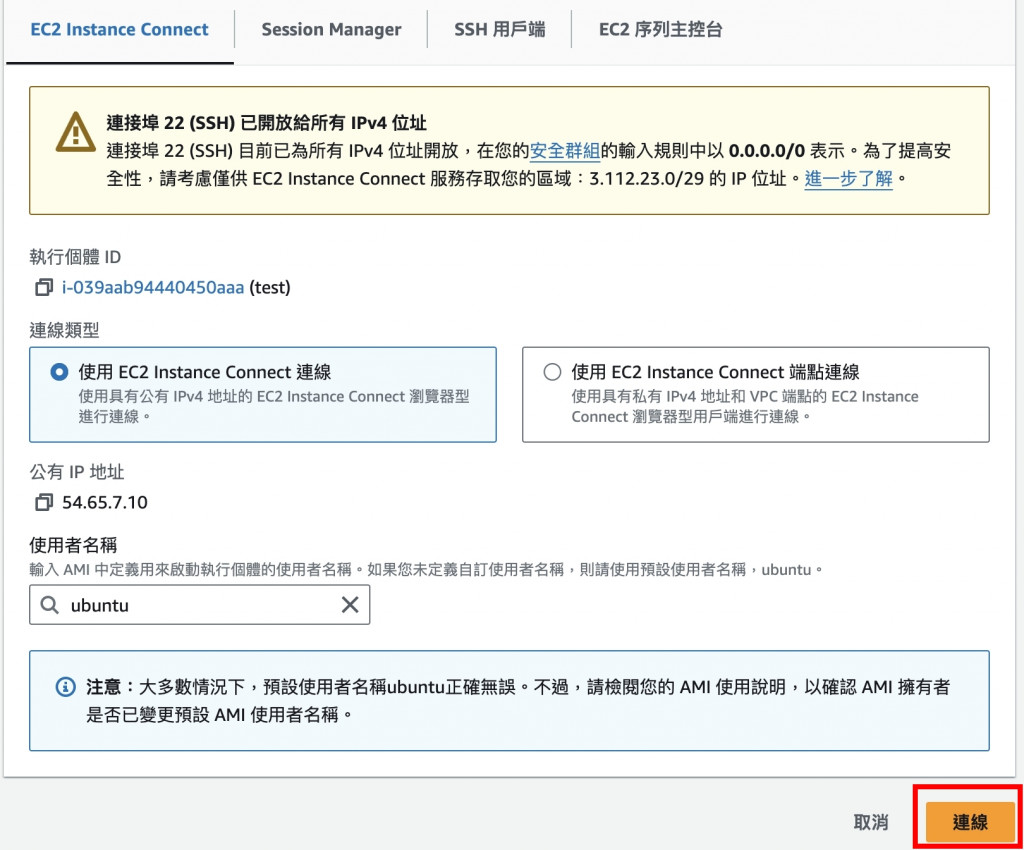Open the 安全群組 link in the warning
1024x850 pixels.
click(x=564, y=151)
